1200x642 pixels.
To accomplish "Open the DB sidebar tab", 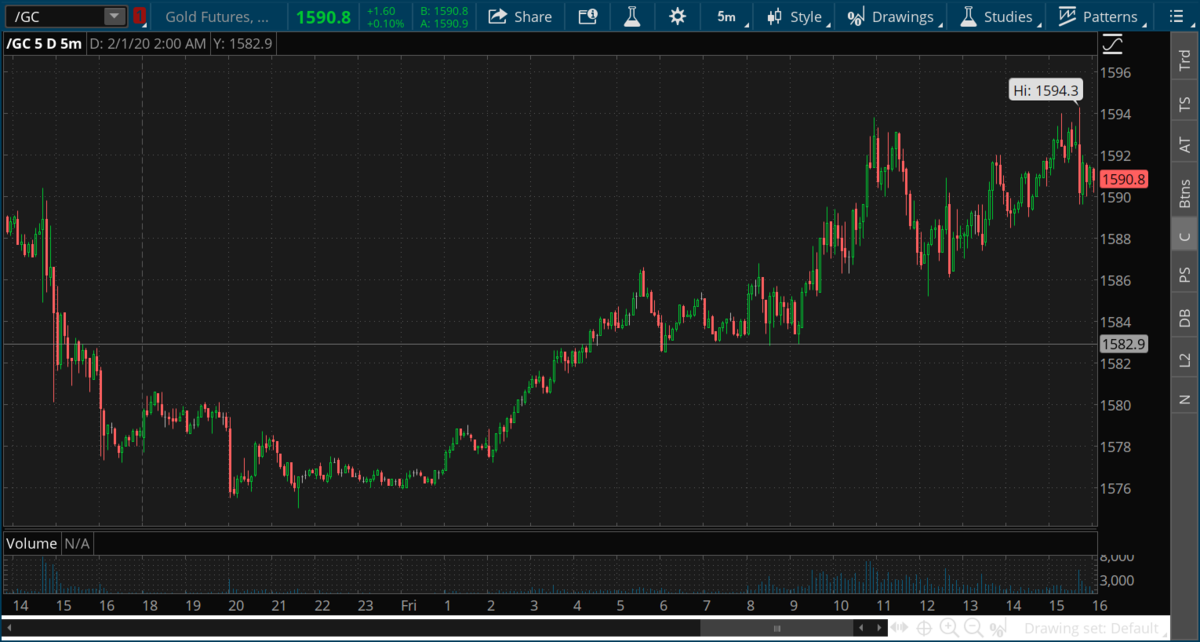I will tap(1184, 317).
